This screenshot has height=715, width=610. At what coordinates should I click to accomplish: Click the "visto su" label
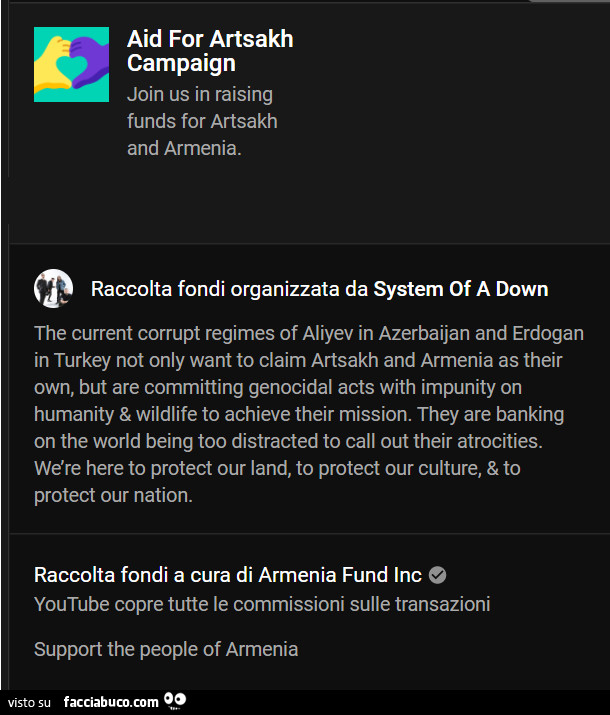tap(30, 702)
